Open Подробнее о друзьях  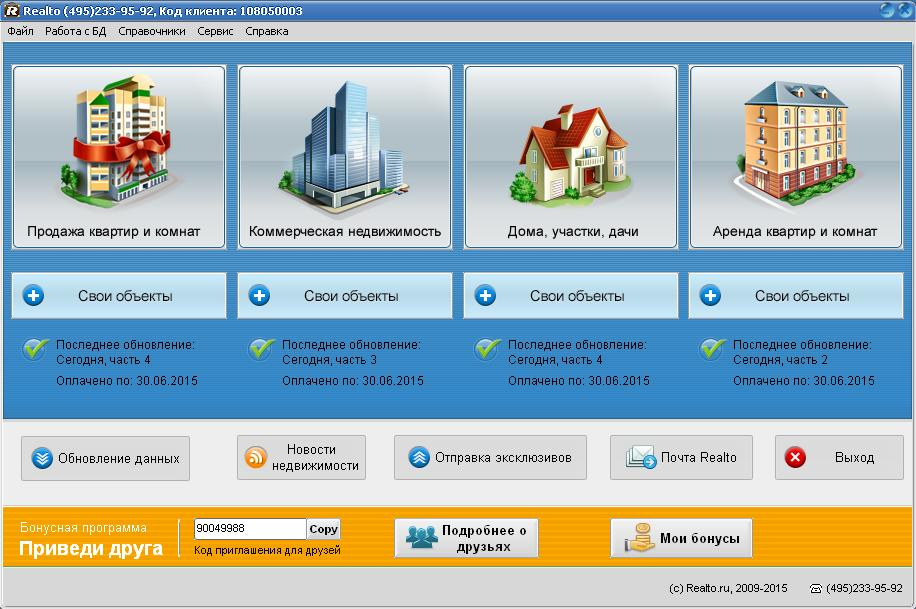click(x=466, y=538)
